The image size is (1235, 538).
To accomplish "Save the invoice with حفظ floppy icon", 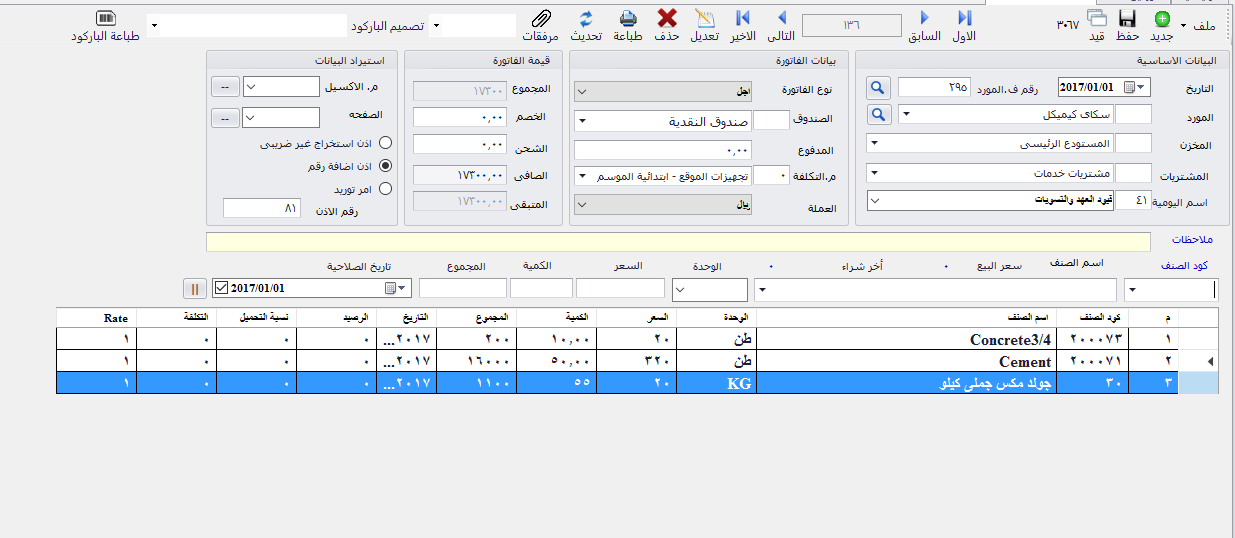I will point(1127,19).
